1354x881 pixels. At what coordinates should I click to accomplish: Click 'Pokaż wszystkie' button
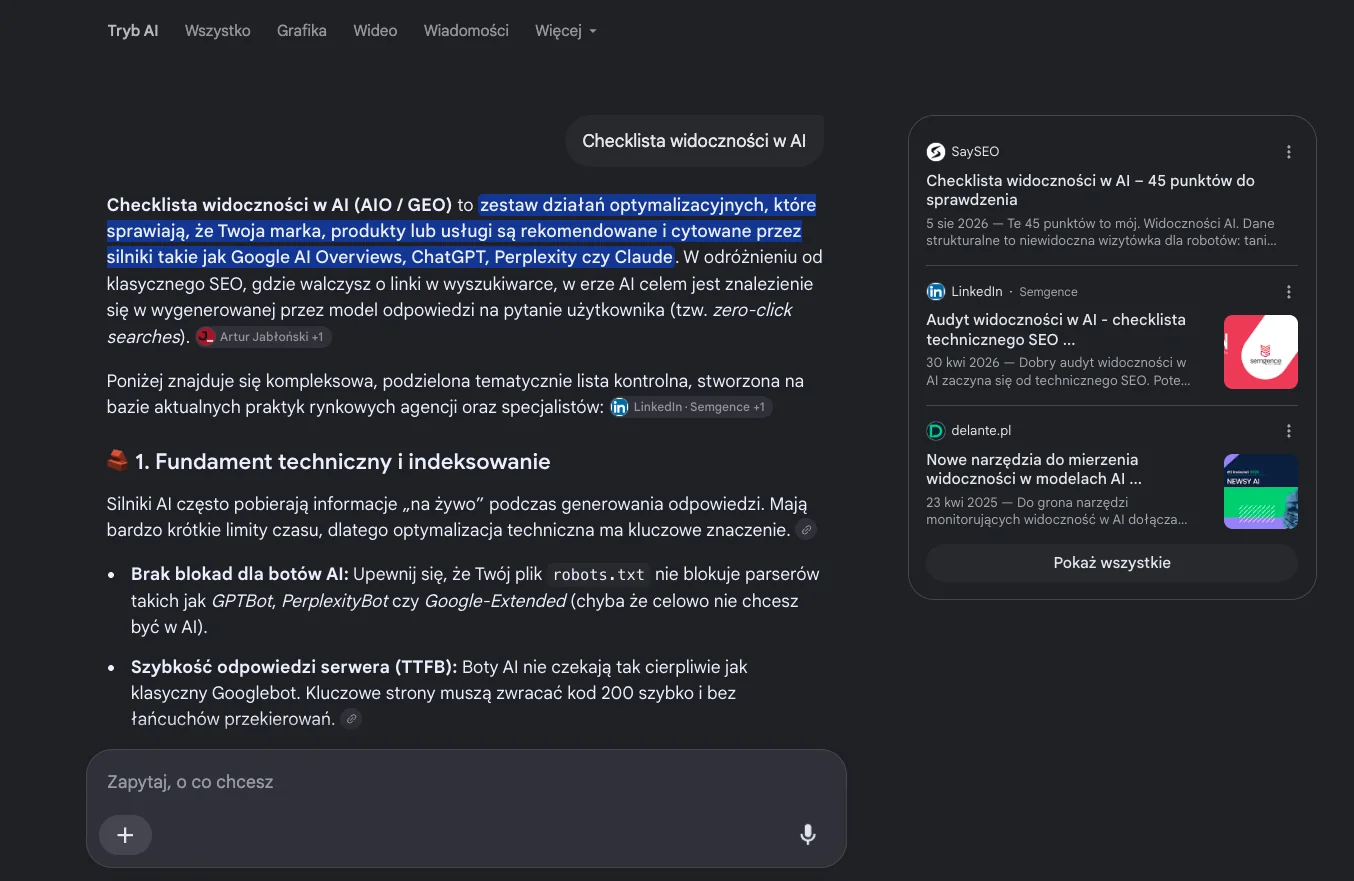(1112, 563)
